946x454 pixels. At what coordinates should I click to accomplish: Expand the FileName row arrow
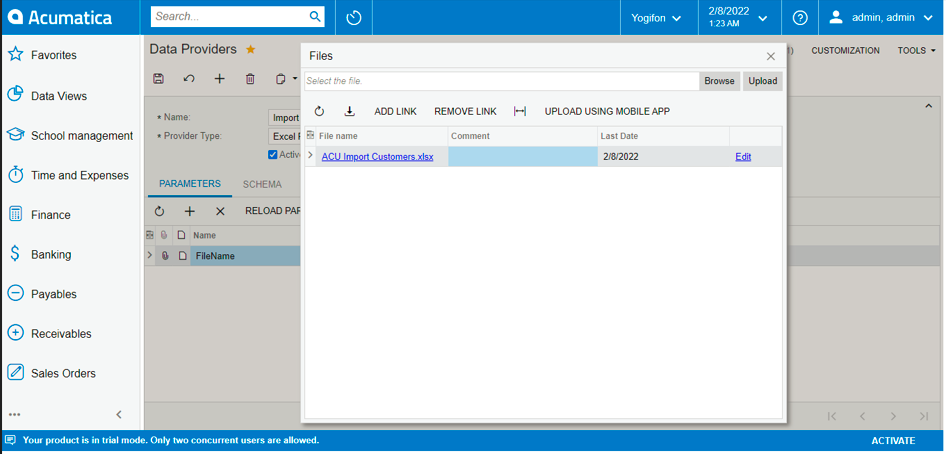pyautogui.click(x=150, y=256)
